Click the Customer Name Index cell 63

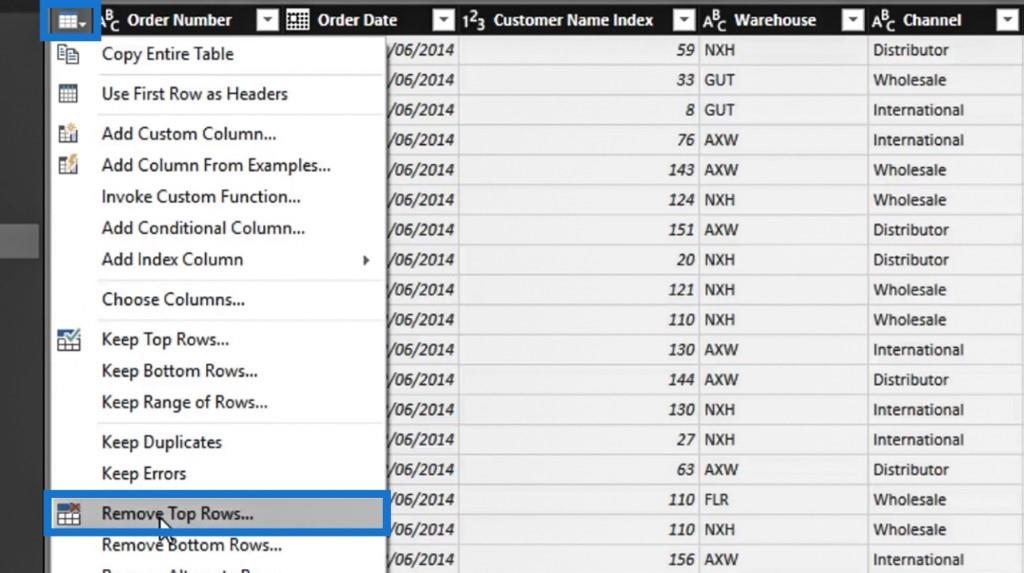[579, 470]
